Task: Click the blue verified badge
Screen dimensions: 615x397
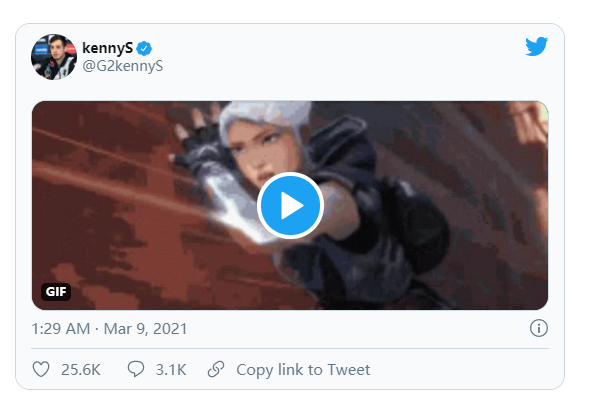Action: (x=144, y=49)
